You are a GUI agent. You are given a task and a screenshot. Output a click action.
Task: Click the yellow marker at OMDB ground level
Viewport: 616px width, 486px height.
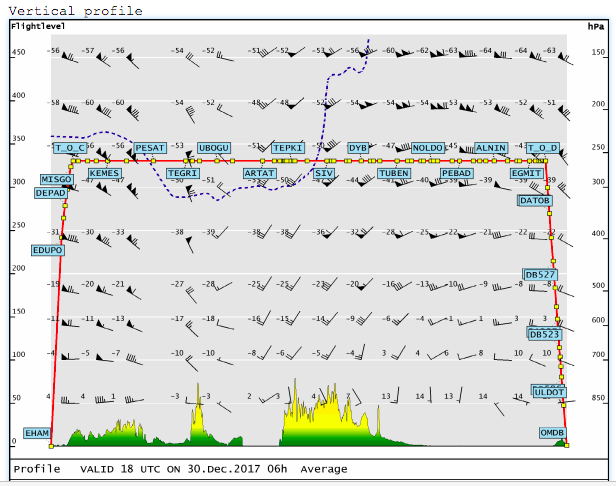(x=566, y=445)
